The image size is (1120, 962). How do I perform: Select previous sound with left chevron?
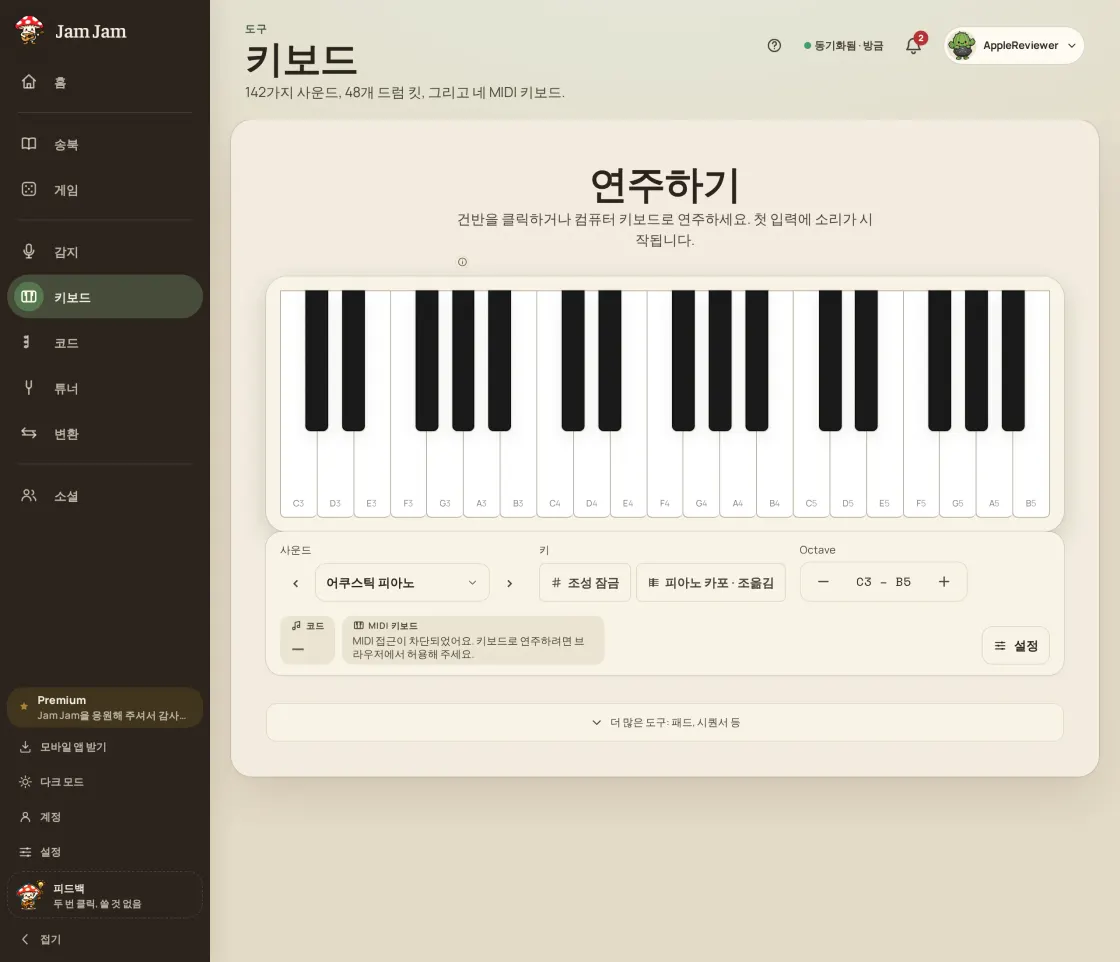pyautogui.click(x=296, y=583)
